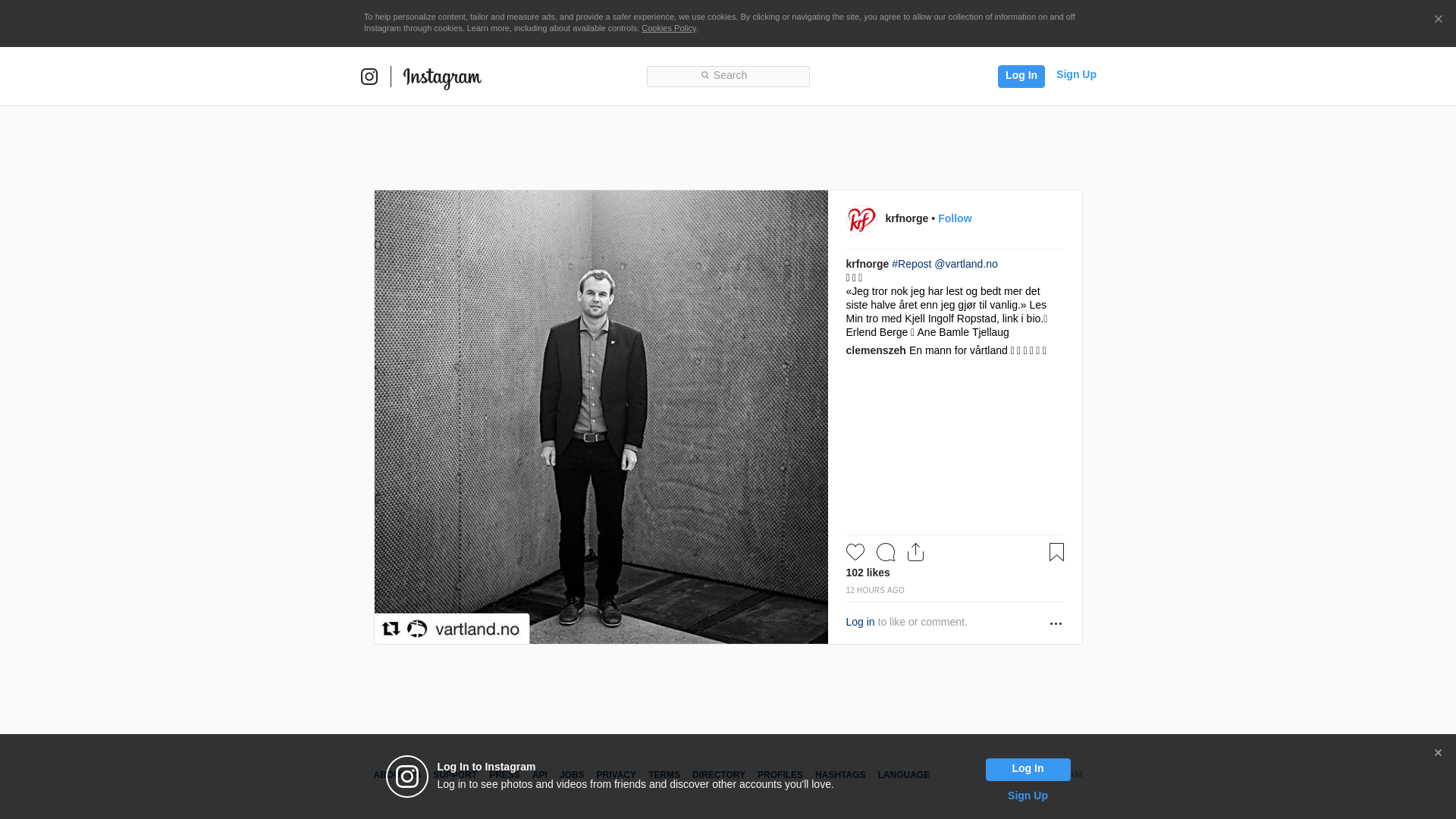The image size is (1456, 819).
Task: Open commenter clemenszeh's profile
Action: (x=876, y=350)
